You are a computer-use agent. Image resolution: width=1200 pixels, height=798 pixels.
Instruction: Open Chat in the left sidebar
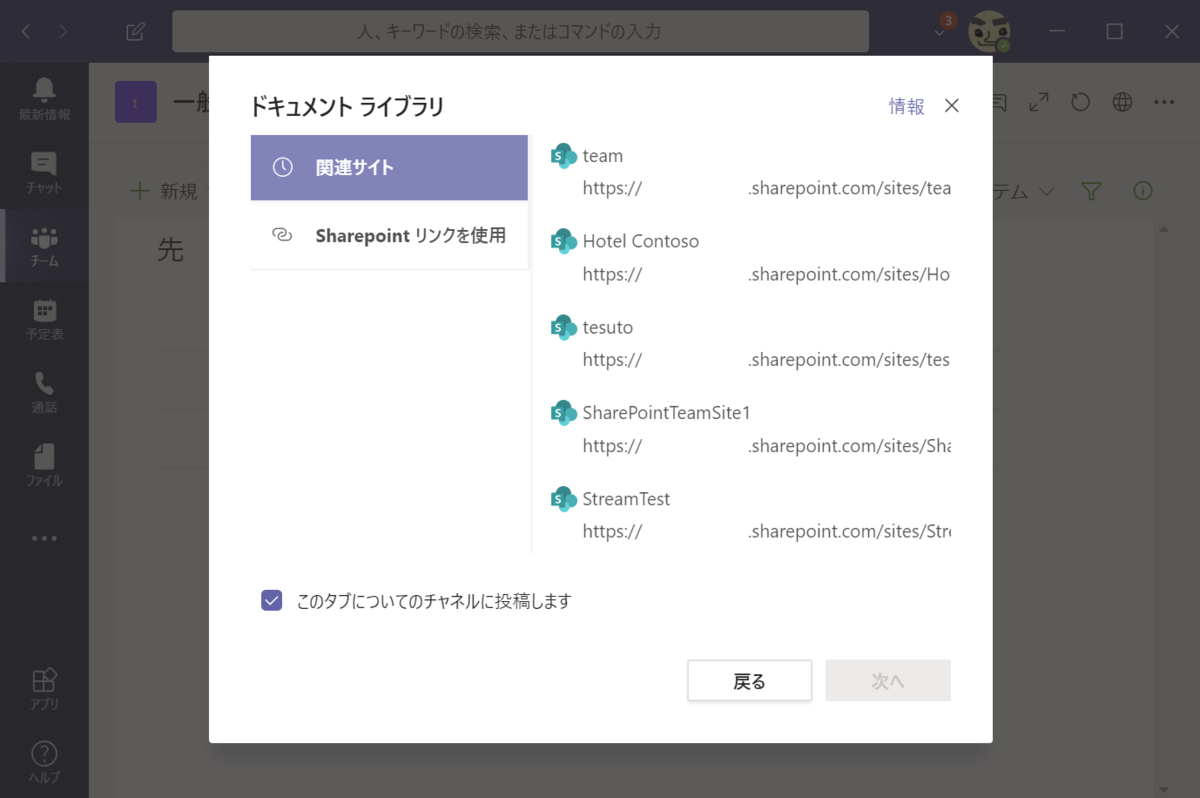44,172
